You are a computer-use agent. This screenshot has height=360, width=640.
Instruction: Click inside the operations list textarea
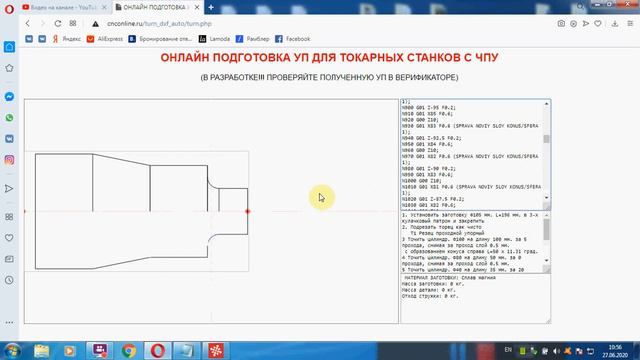(x=471, y=242)
